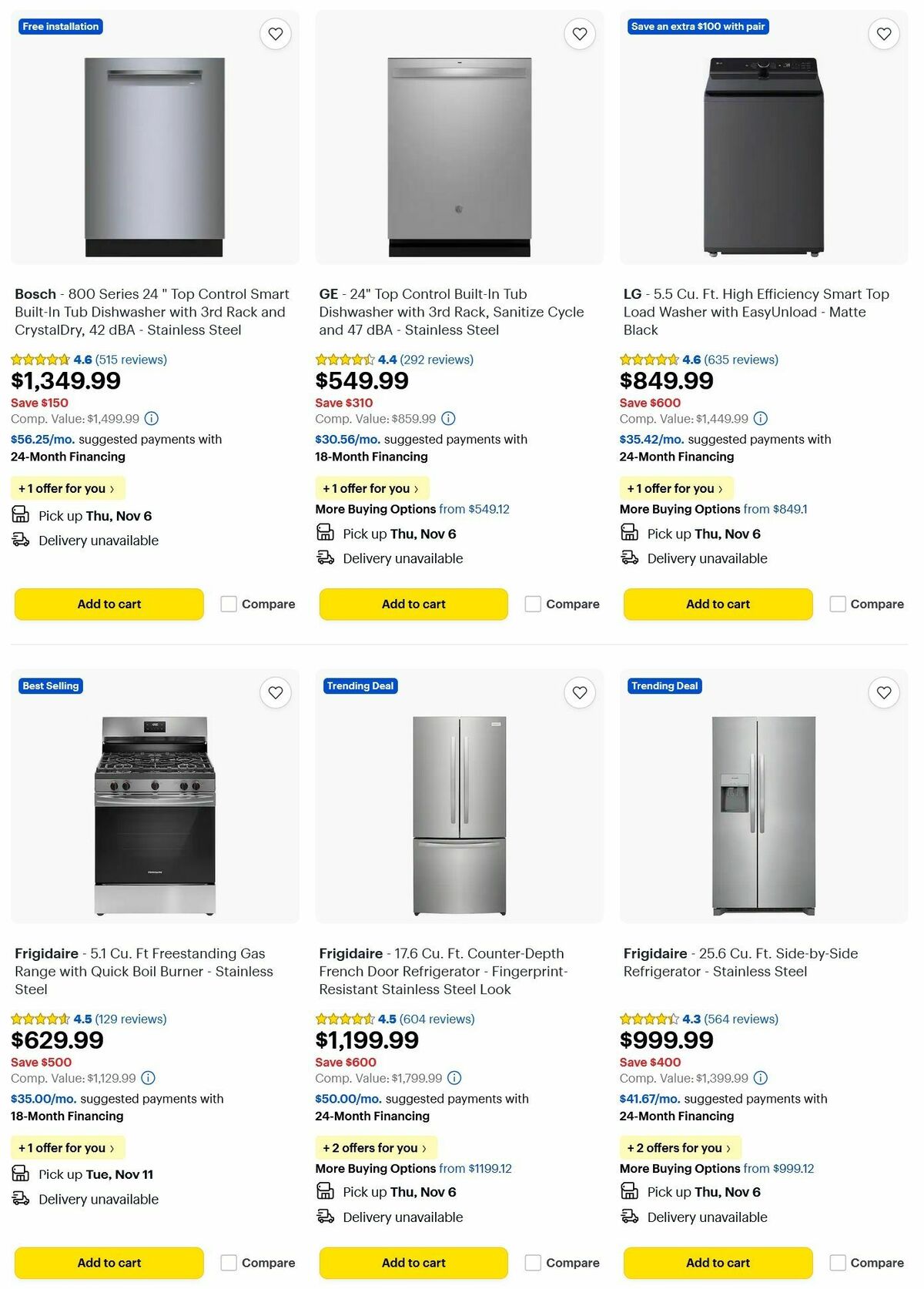Image resolution: width=924 pixels, height=1289 pixels.
Task: Click the GE dishwasher product image
Action: [x=460, y=154]
